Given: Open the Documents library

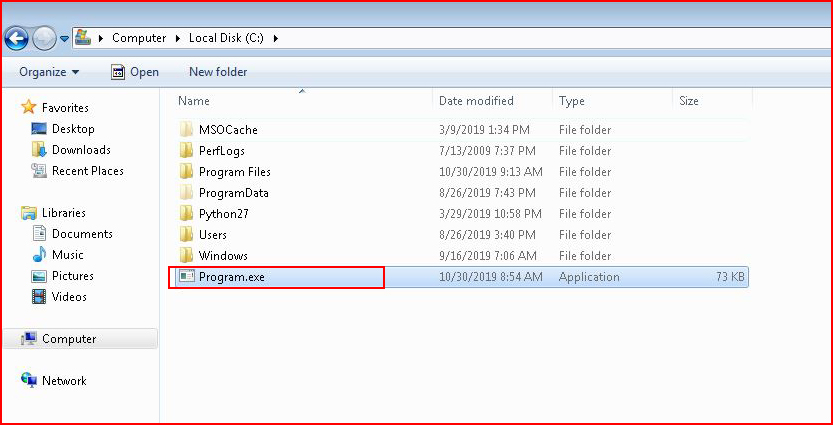Looking at the screenshot, I should pyautogui.click(x=82, y=234).
